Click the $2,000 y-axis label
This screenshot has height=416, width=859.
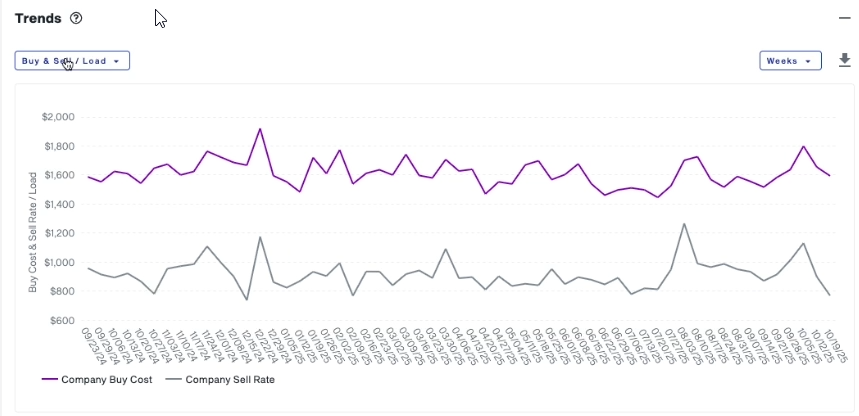point(59,117)
